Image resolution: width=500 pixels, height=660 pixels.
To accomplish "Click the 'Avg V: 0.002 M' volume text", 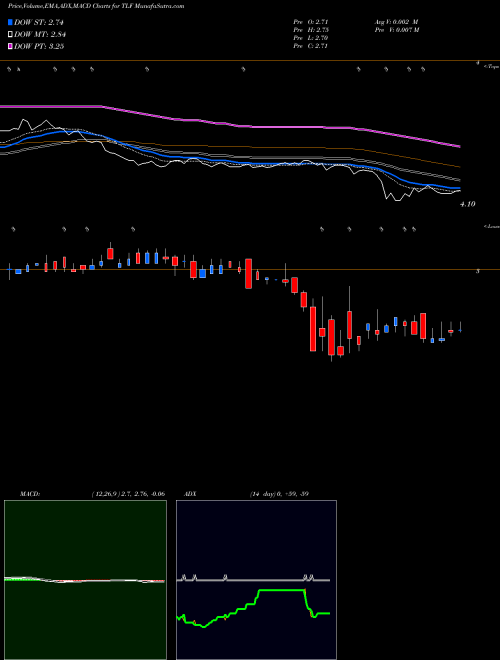I will [396, 22].
